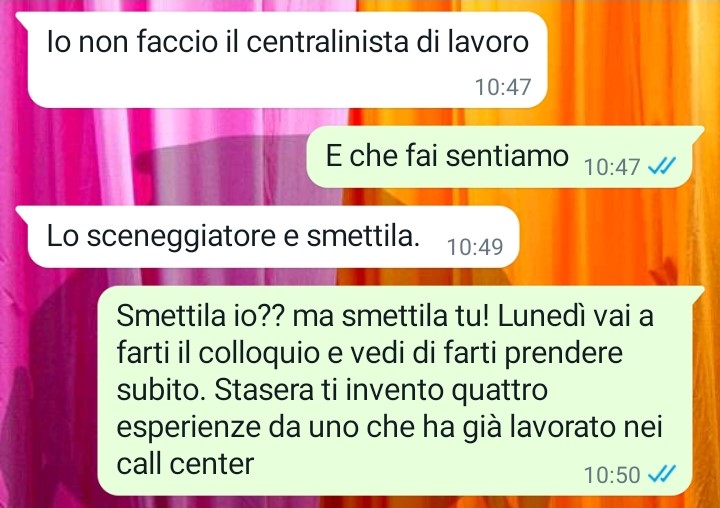Click the 10:50 timestamp

pos(612,475)
